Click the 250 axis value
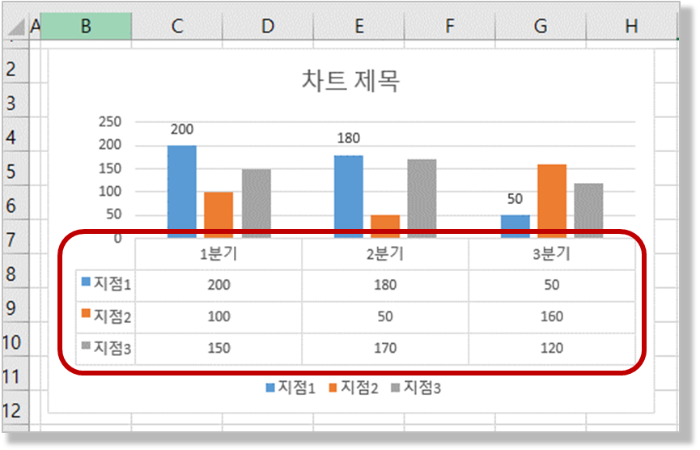Image resolution: width=700 pixels, height=450 pixels. point(110,121)
